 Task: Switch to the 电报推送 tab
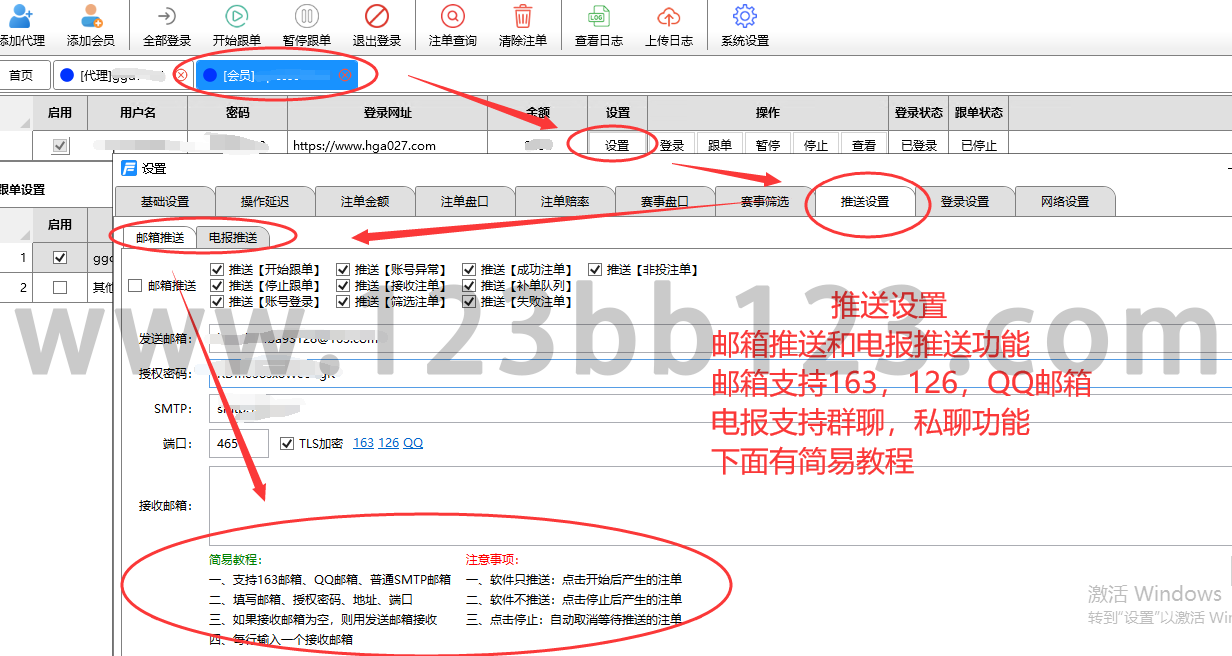tap(232, 238)
